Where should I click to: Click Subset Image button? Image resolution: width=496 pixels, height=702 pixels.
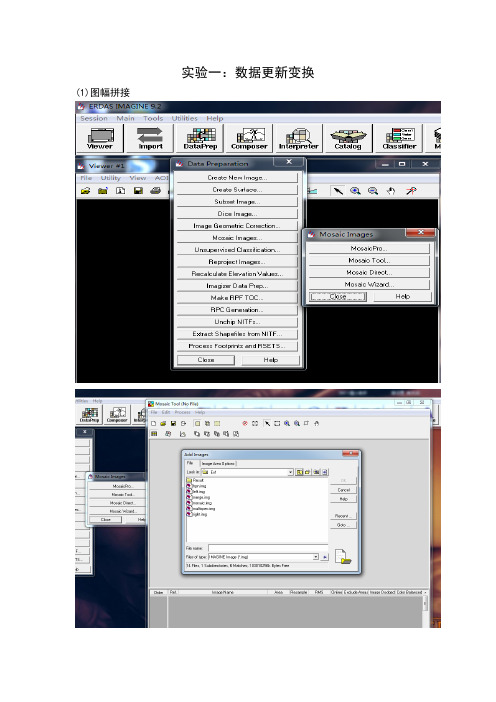pyautogui.click(x=237, y=202)
